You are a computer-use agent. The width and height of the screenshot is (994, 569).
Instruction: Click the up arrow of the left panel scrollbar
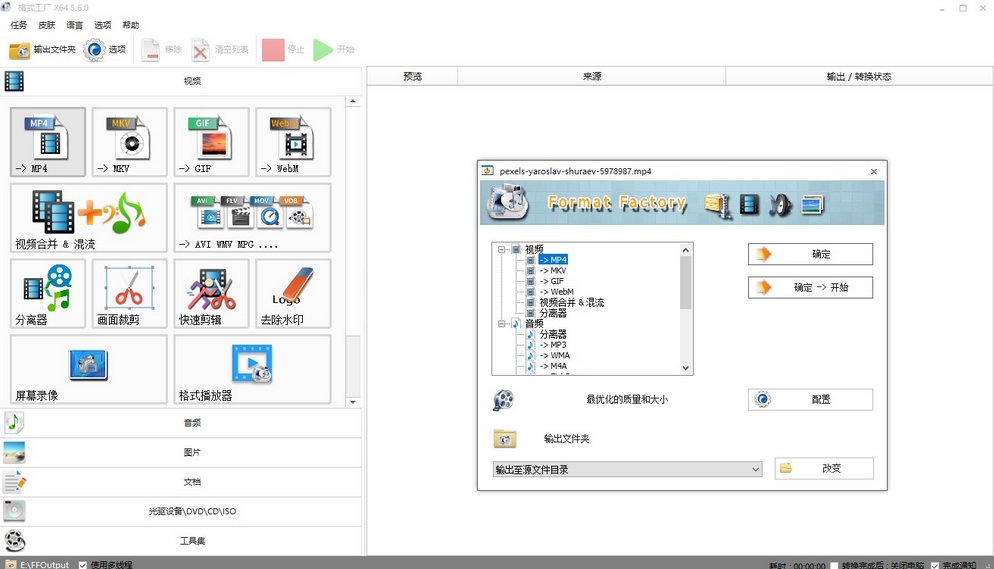353,101
